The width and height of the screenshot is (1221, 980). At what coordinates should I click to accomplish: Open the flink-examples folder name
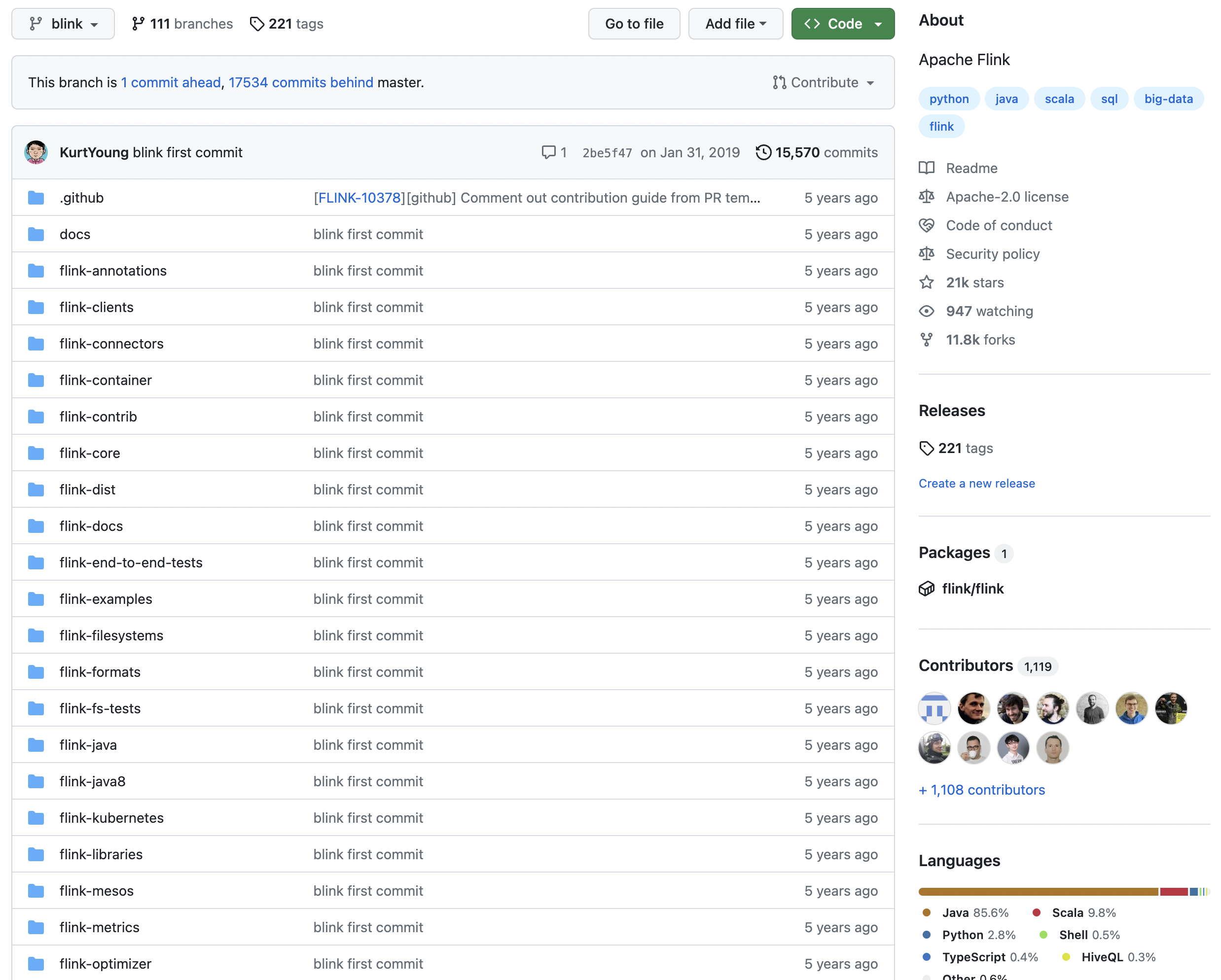click(106, 599)
